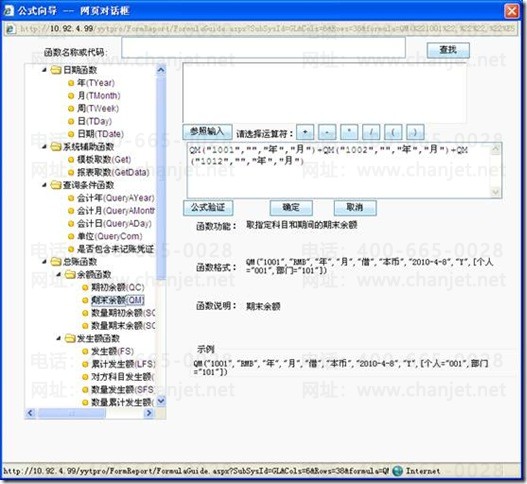Collapse the 总账函数 tree node

pyautogui.click(x=44, y=261)
